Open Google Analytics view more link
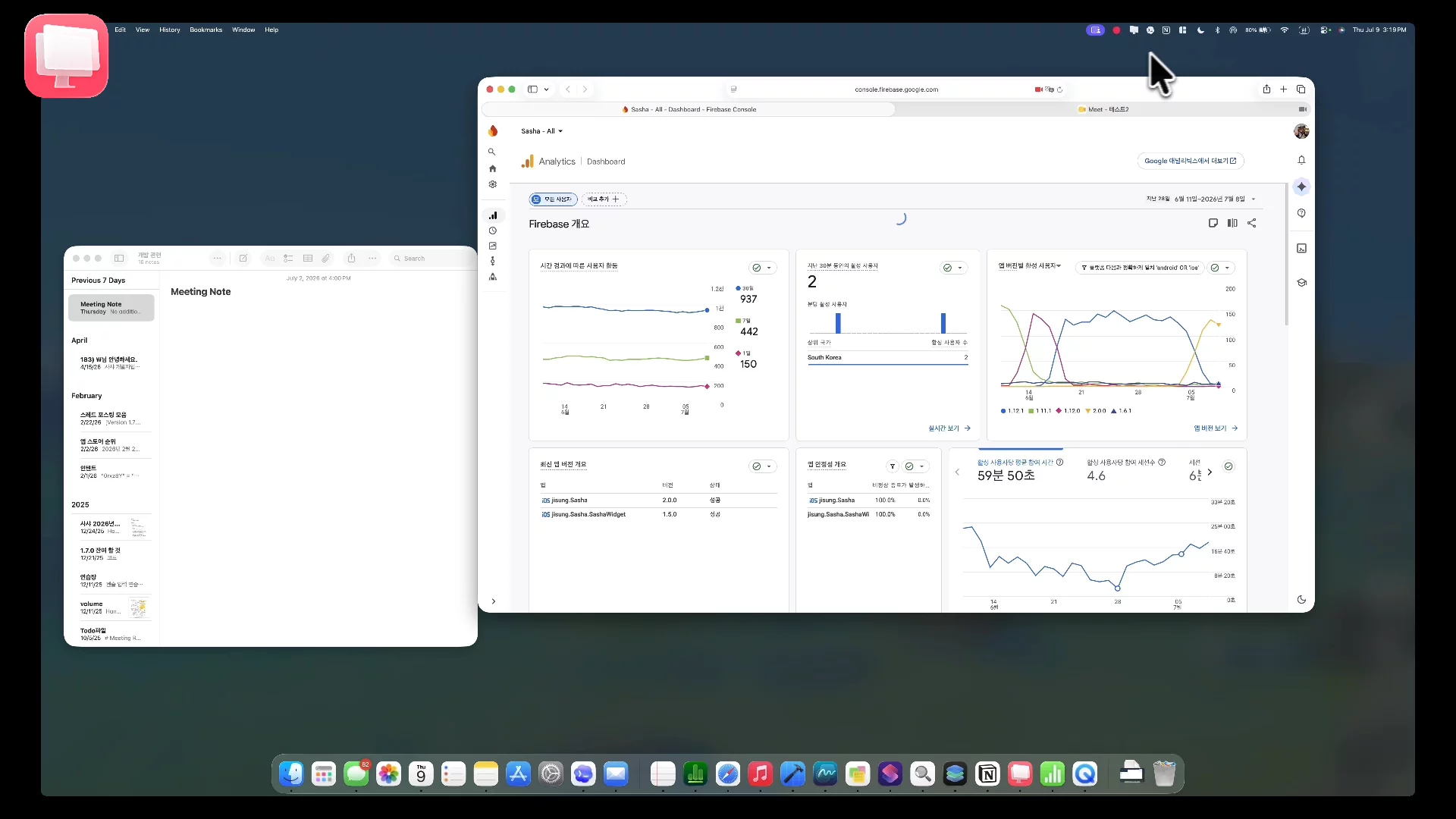The height and width of the screenshot is (819, 1456). pos(1190,161)
